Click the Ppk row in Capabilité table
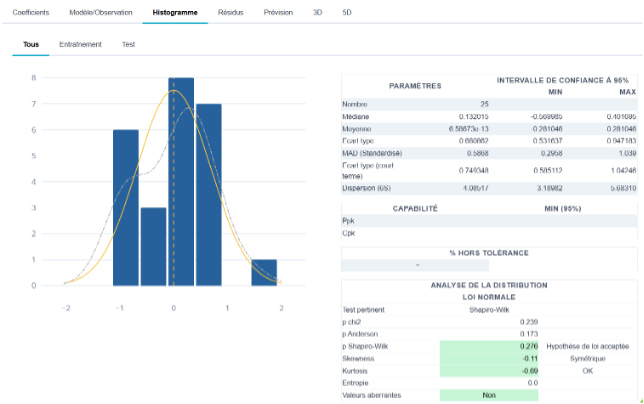644x404 pixels. click(489, 221)
